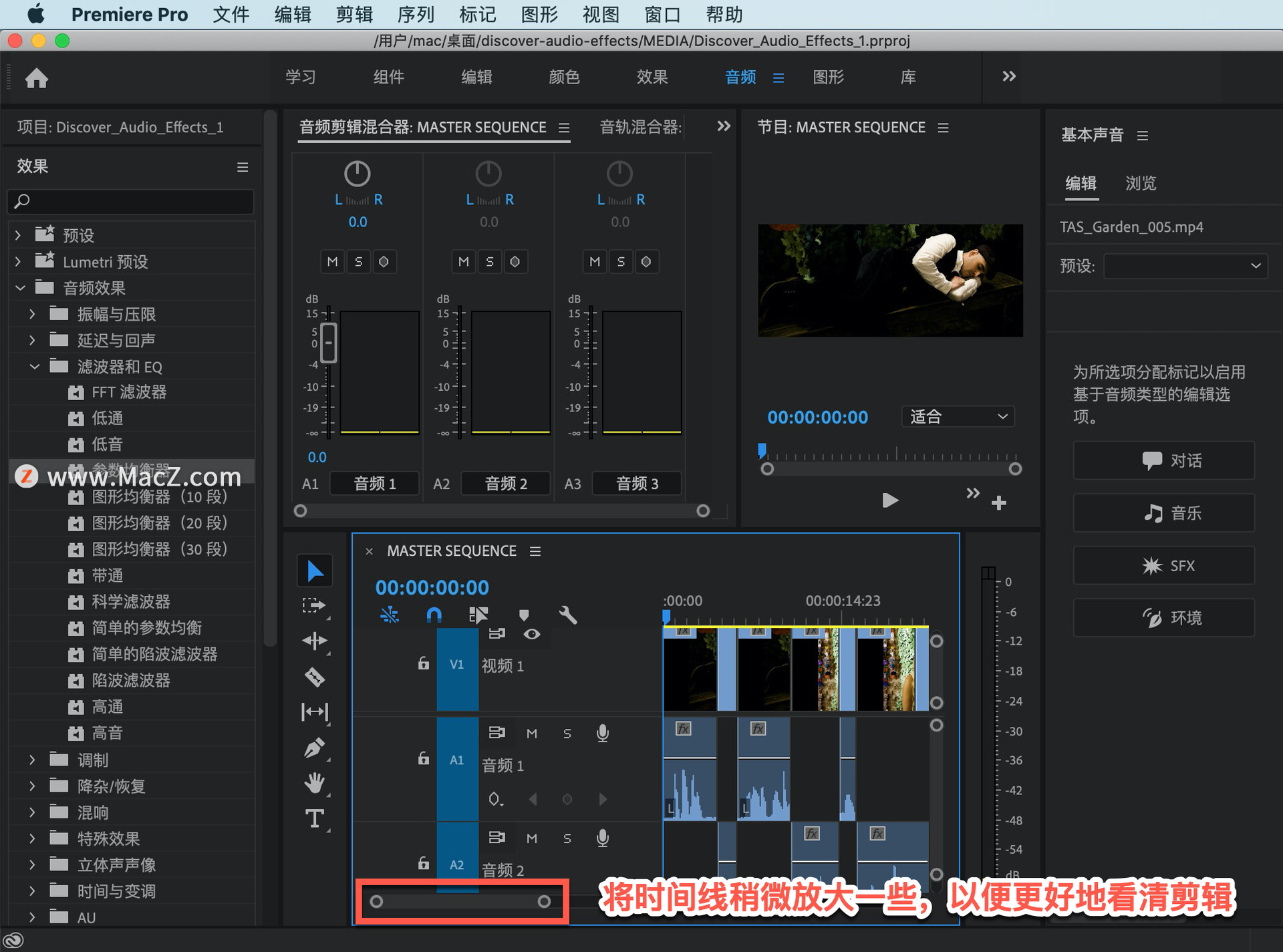Click the fx badge on first A1 clip
Screen dimensions: 1283x952
pyautogui.click(x=683, y=729)
